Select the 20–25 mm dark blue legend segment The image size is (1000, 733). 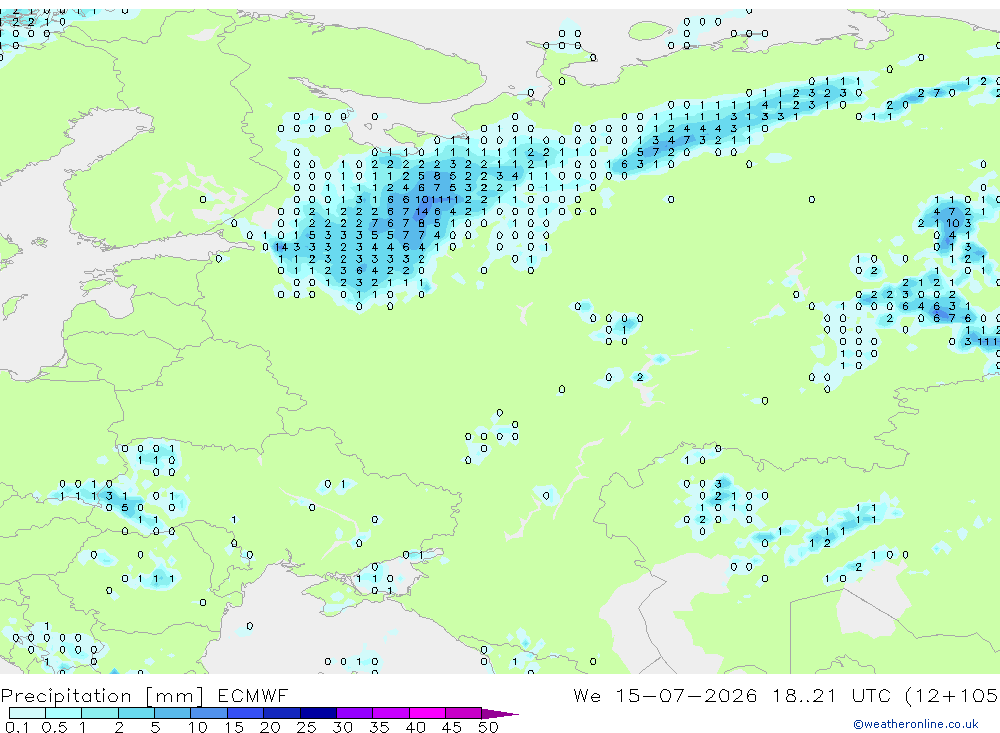[281, 713]
